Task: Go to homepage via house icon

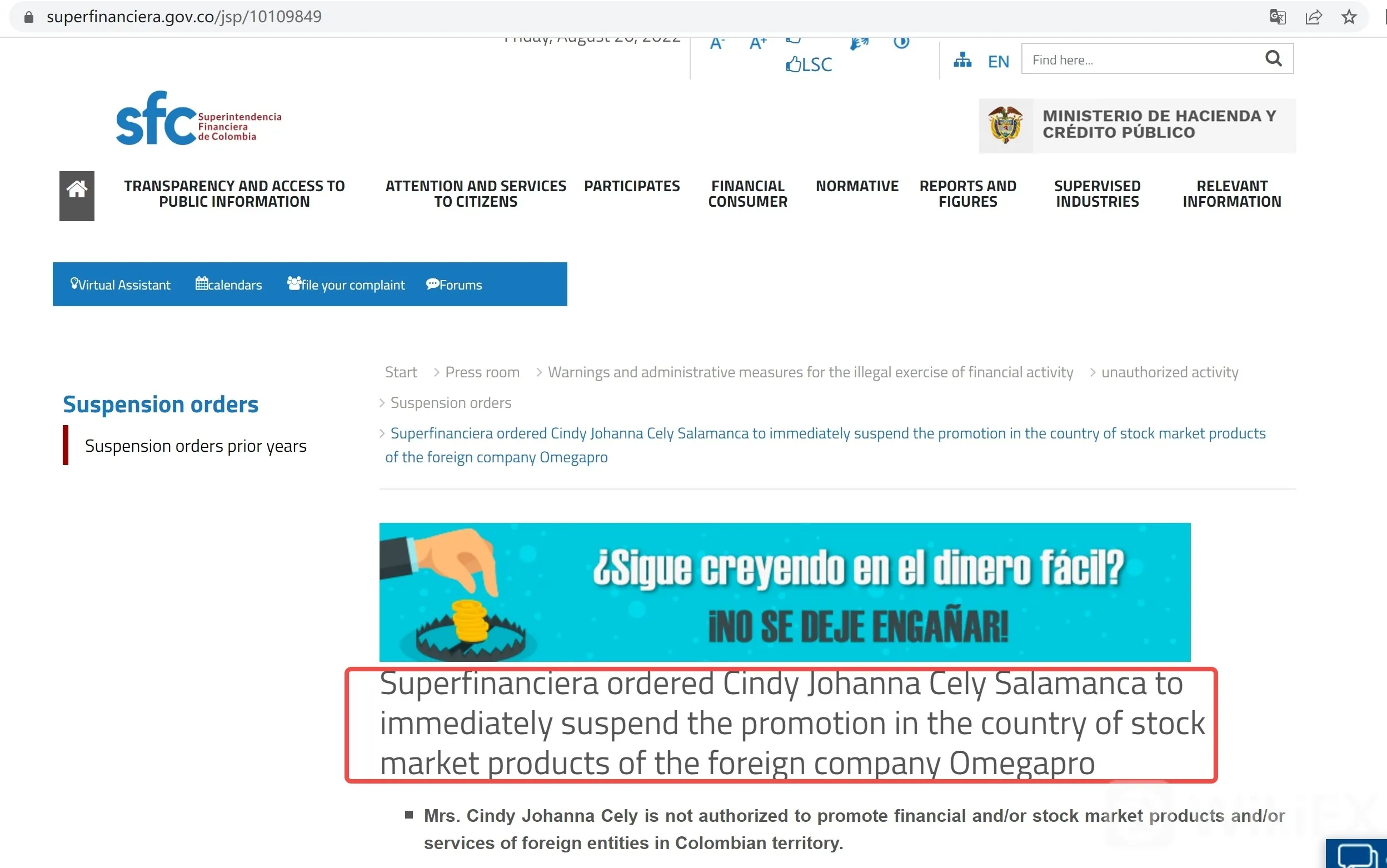Action: [x=77, y=196]
